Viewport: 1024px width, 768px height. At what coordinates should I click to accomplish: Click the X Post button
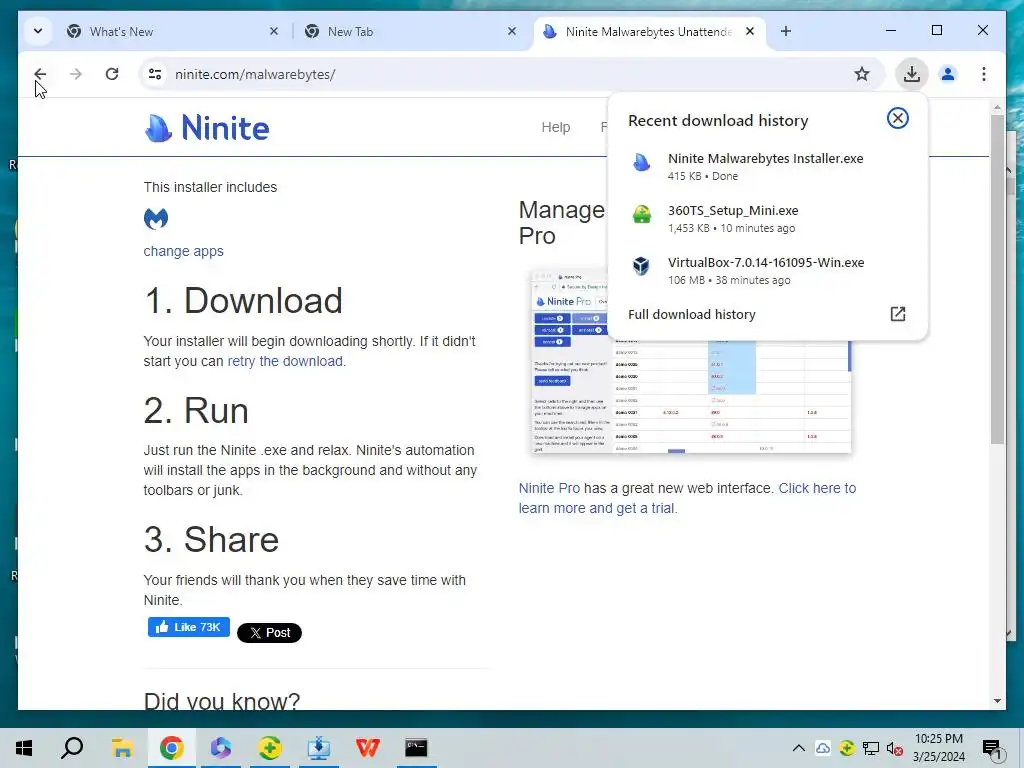tap(269, 633)
